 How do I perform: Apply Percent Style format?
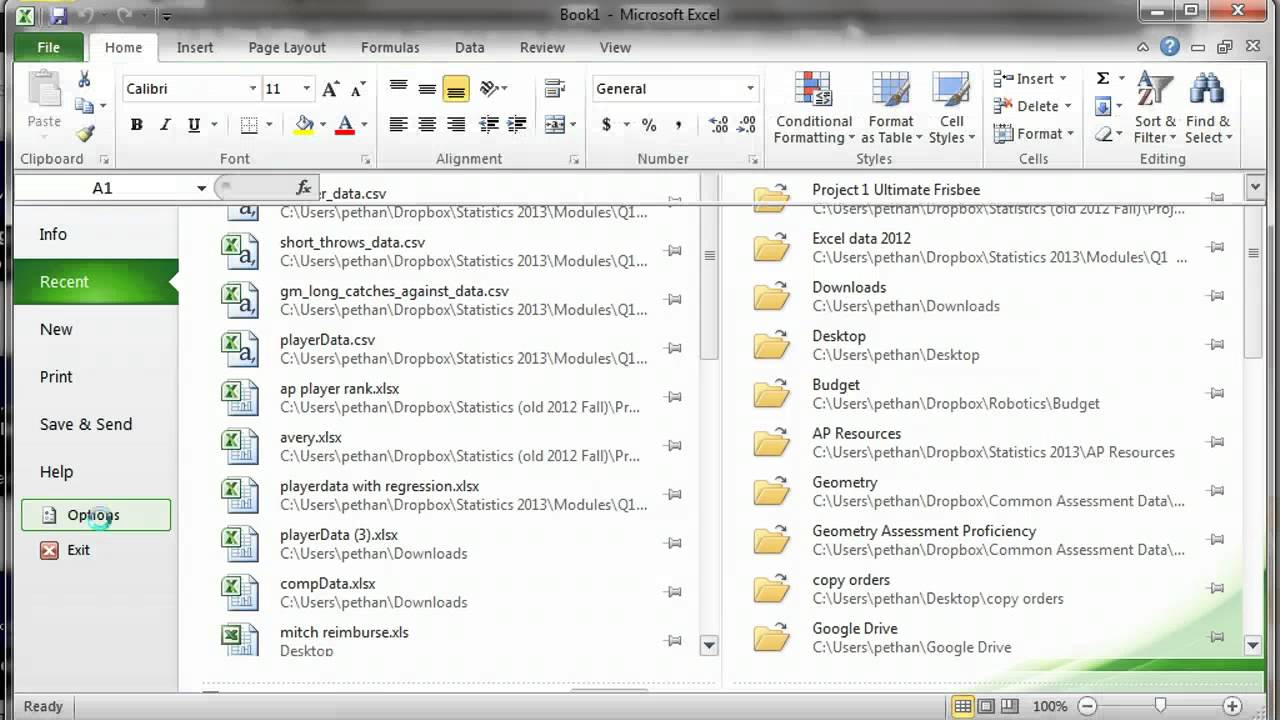point(649,125)
